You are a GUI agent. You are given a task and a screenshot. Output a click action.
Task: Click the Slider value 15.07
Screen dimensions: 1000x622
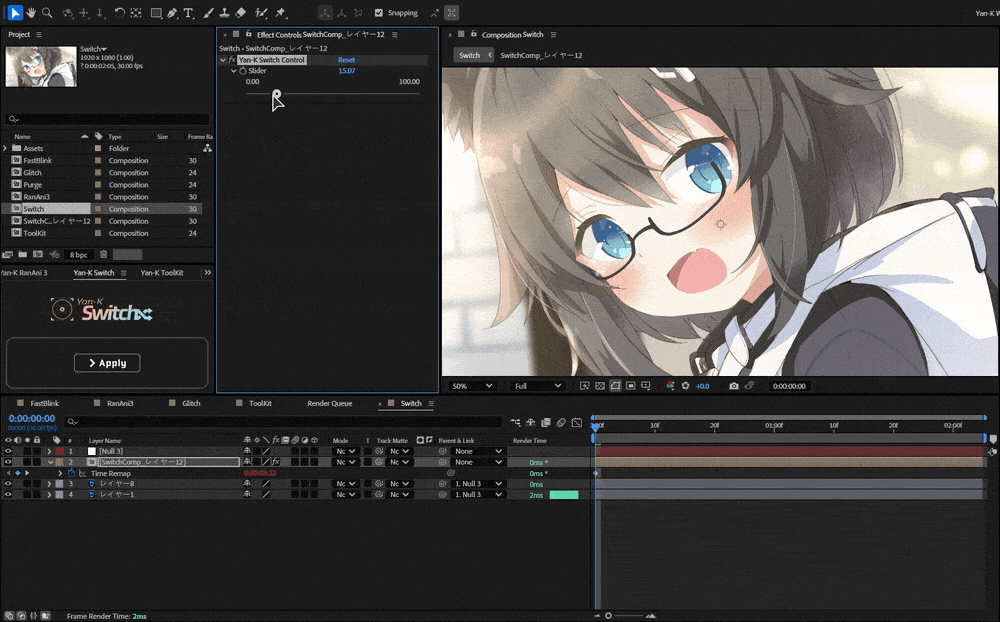[346, 71]
